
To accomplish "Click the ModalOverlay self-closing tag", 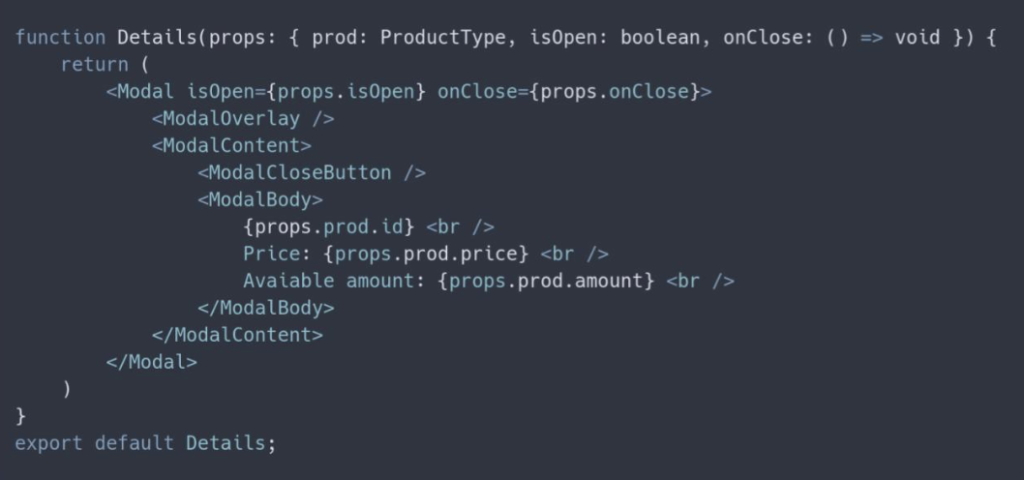I will tap(243, 119).
